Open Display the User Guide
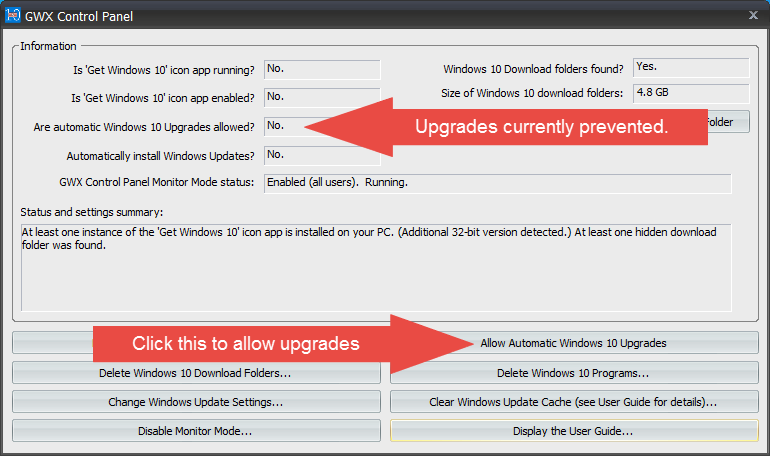 tap(574, 431)
